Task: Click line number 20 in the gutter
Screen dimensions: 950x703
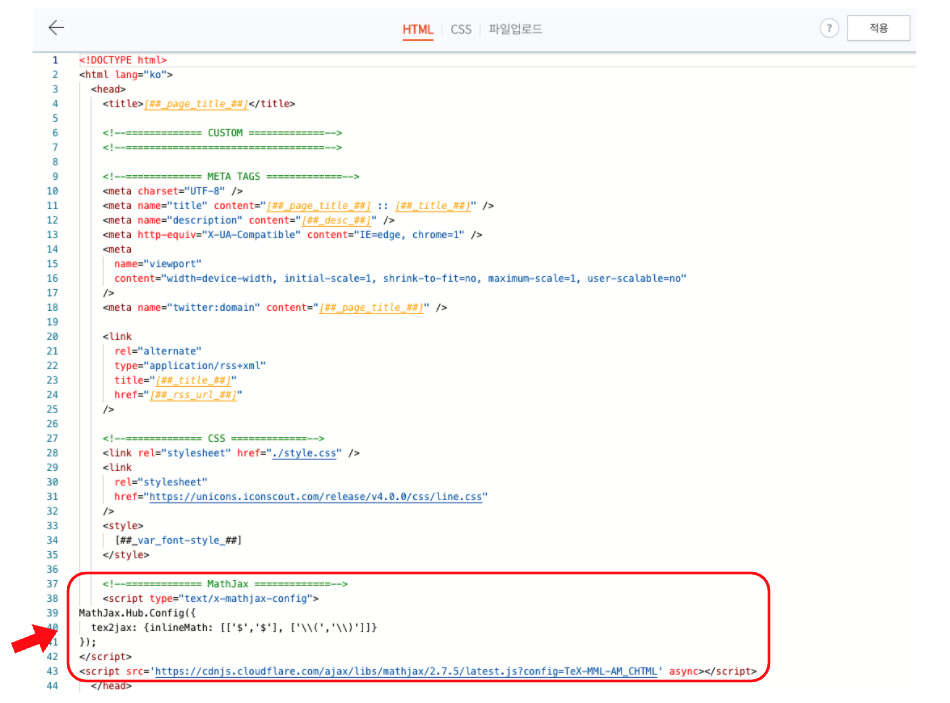Action: click(x=53, y=336)
